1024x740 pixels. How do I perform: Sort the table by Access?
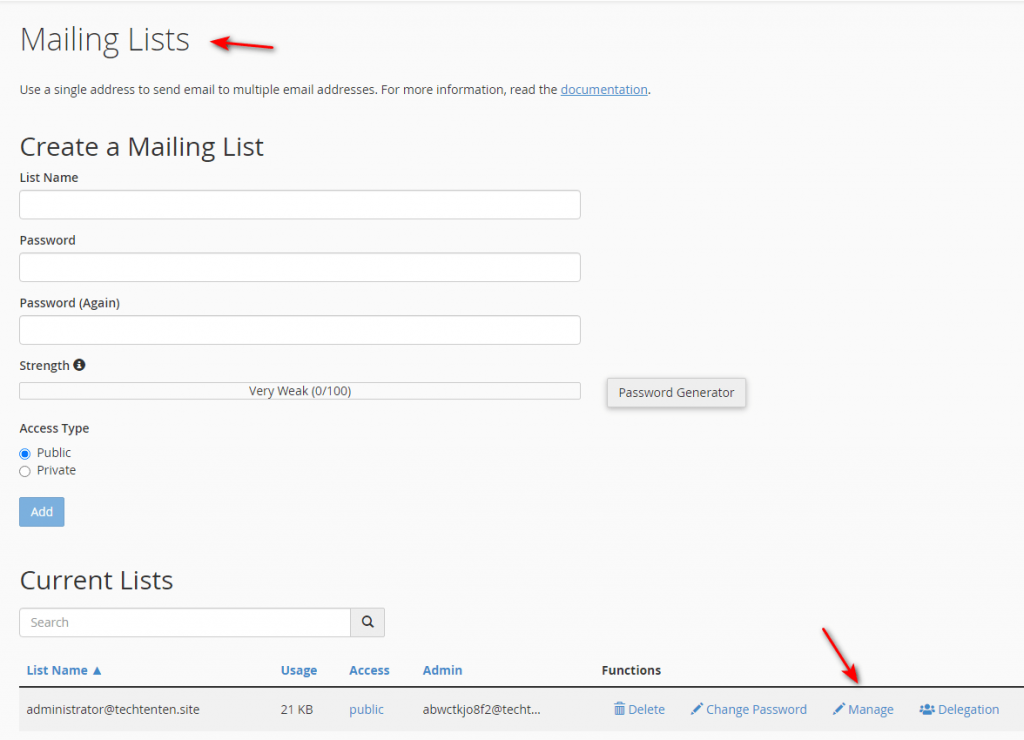click(x=368, y=670)
